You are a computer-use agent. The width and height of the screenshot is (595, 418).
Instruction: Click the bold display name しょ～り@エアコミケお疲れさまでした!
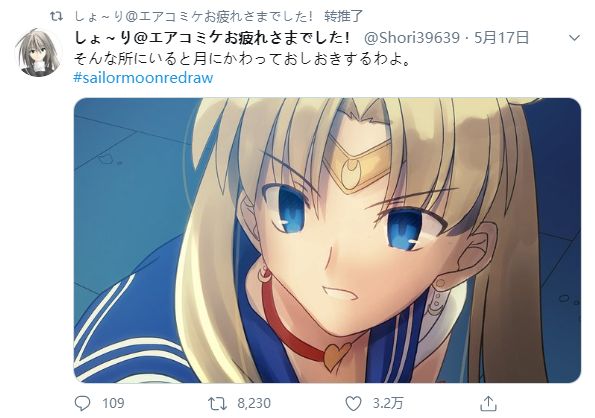[212, 38]
